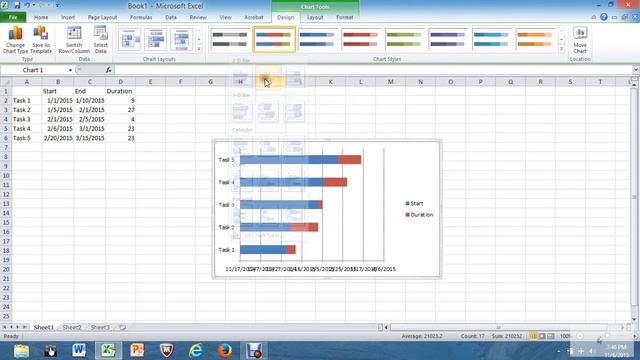Image resolution: width=640 pixels, height=360 pixels.
Task: Click the Start legend entry in chart
Action: tap(414, 203)
